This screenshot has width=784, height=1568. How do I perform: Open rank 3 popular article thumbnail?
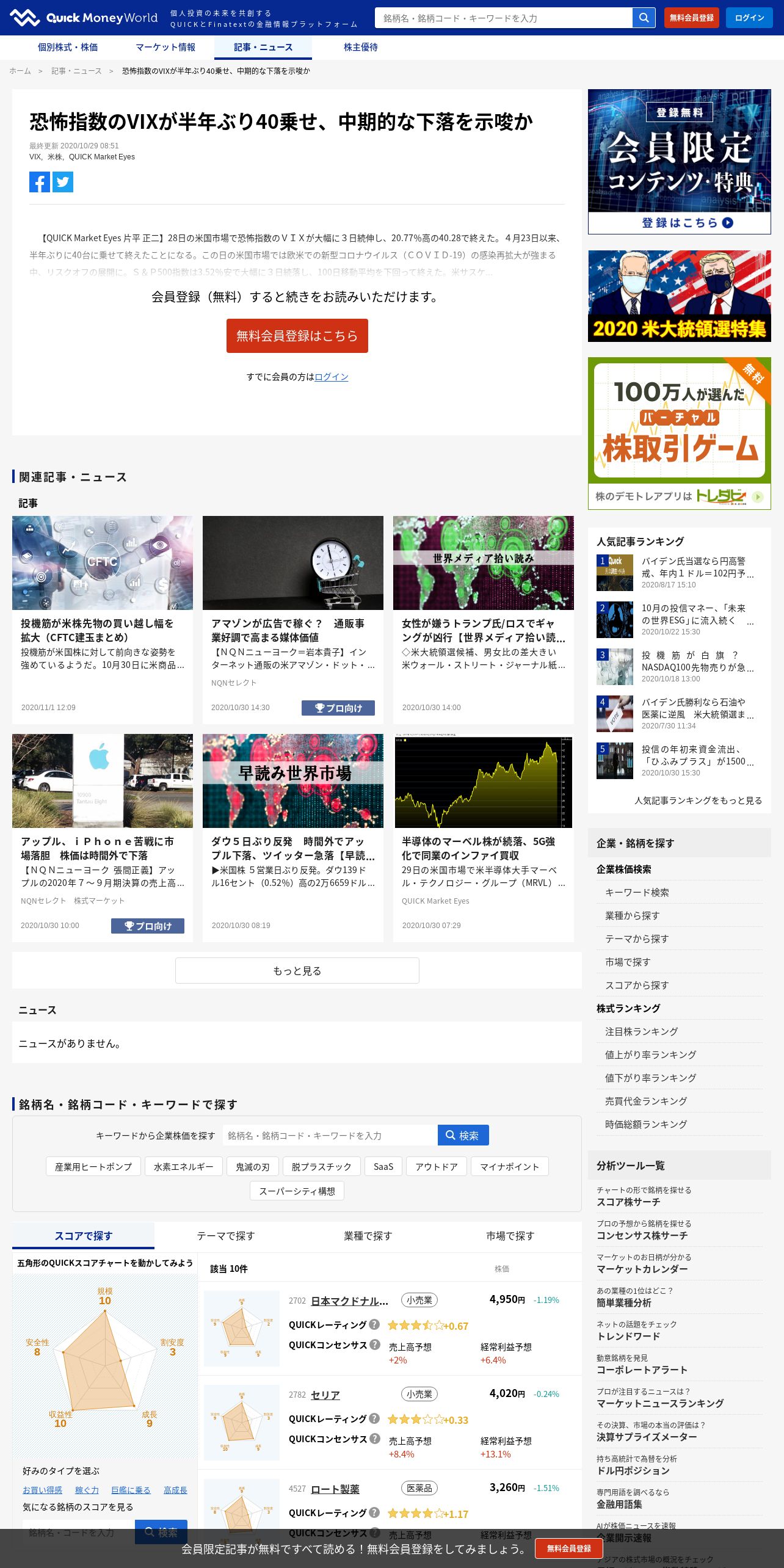click(x=615, y=666)
